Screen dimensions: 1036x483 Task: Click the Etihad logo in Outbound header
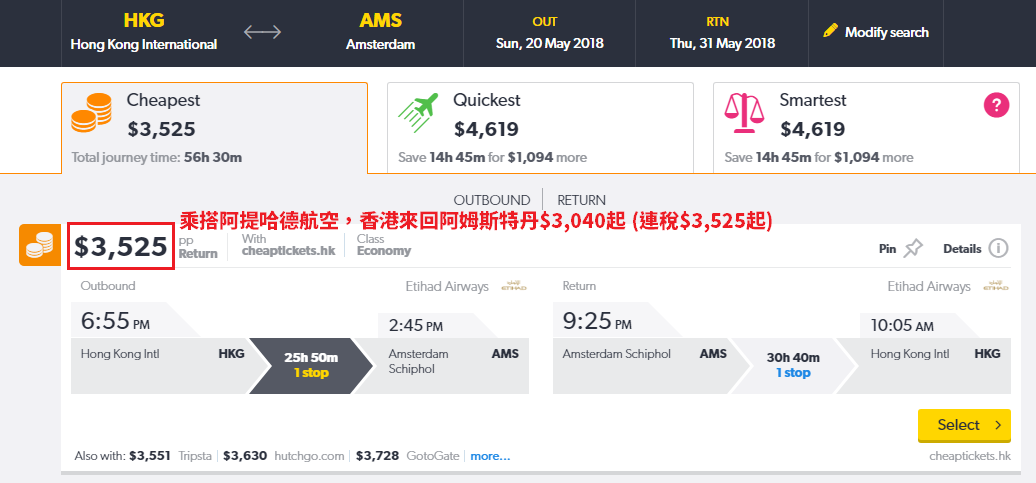coord(514,287)
